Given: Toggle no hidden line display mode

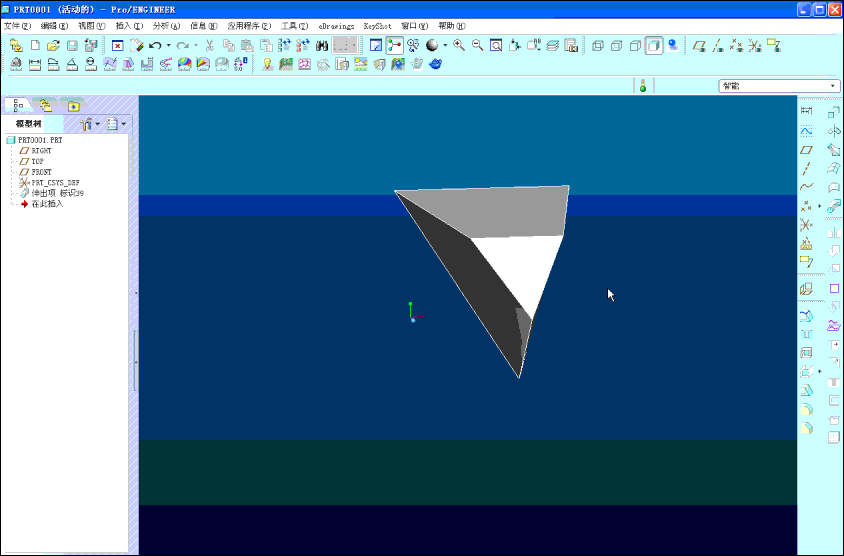Looking at the screenshot, I should [635, 46].
